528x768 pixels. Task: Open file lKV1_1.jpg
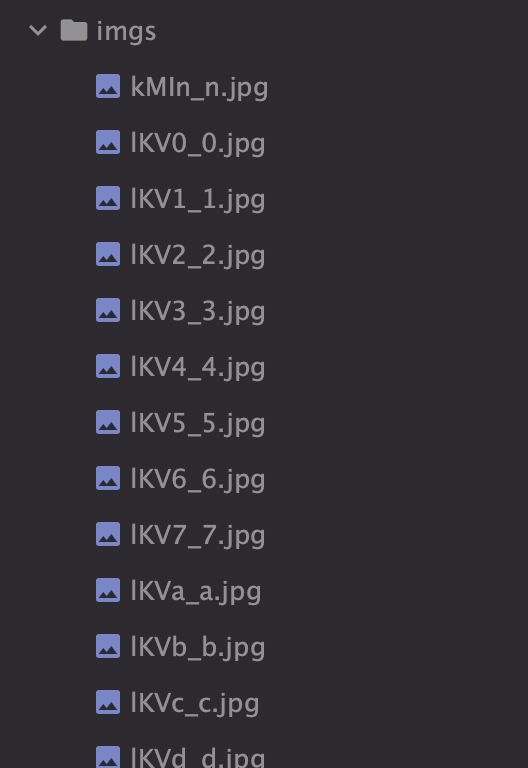click(197, 200)
